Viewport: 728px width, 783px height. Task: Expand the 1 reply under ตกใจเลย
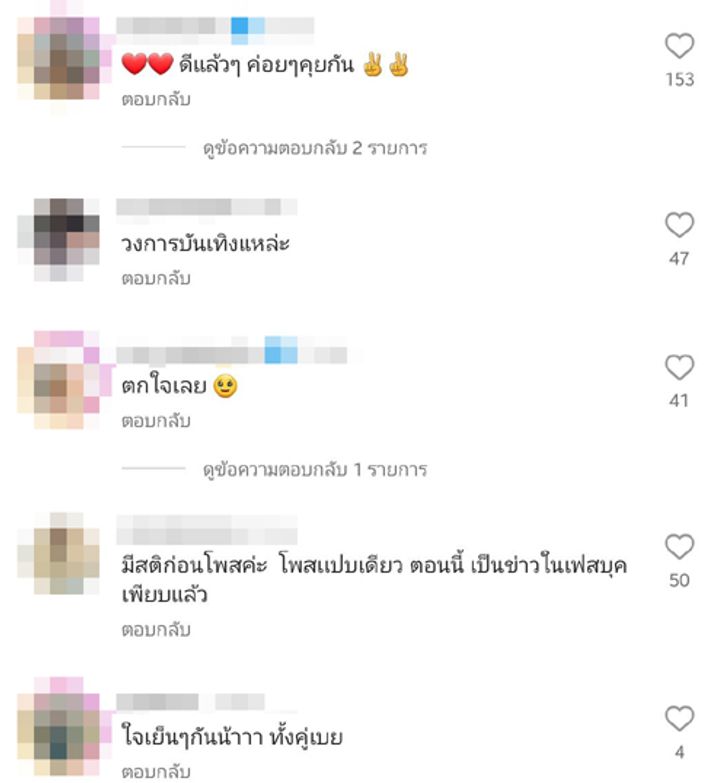[x=315, y=470]
